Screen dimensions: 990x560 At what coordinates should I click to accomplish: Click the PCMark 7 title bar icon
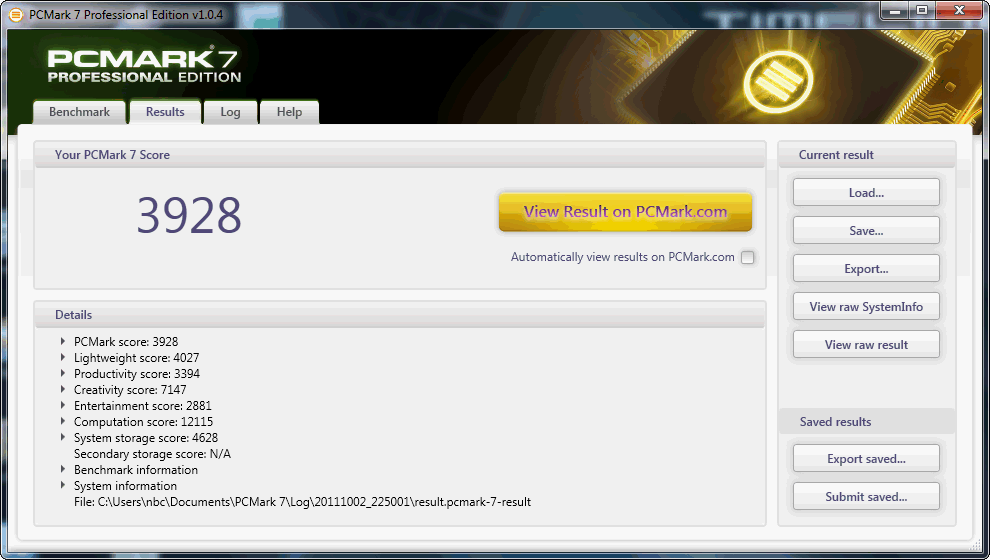point(15,15)
